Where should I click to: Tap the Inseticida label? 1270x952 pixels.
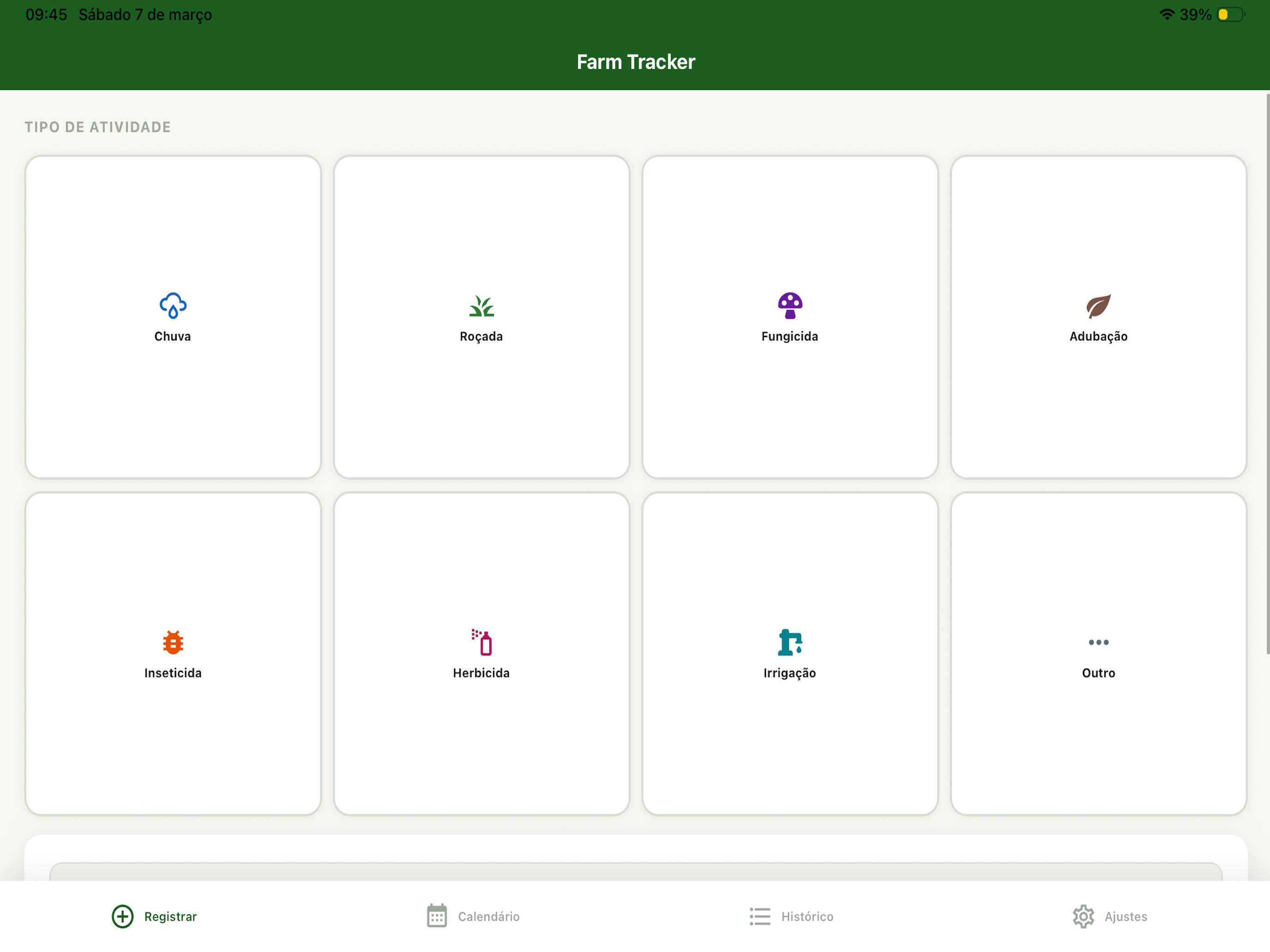tap(173, 673)
